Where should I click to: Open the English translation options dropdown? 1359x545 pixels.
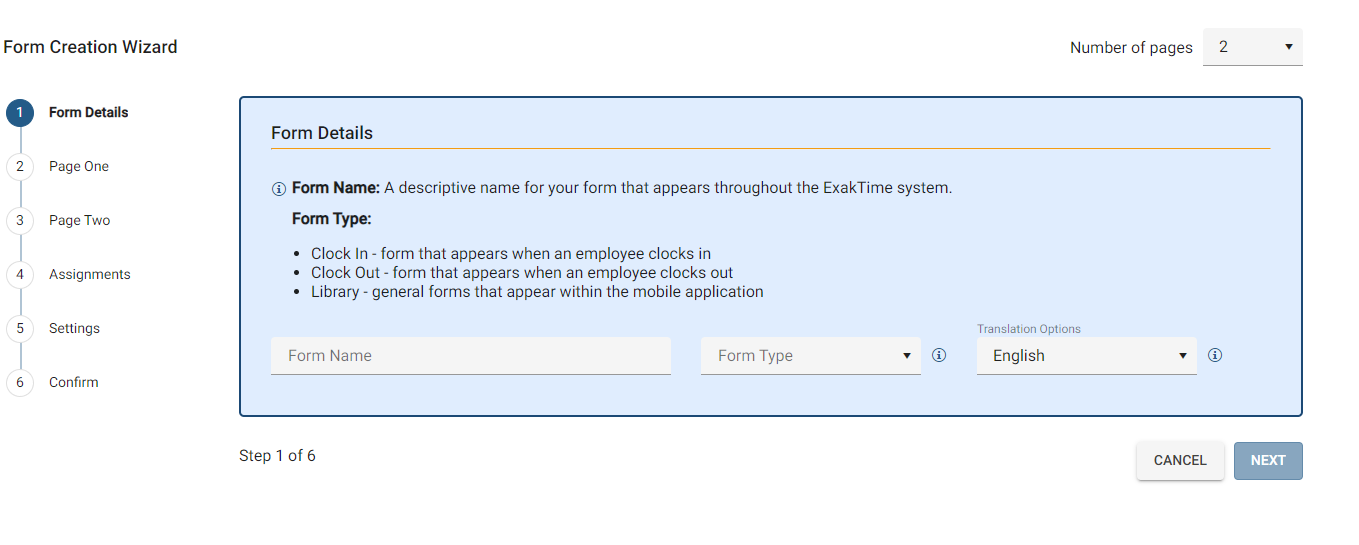pos(1087,356)
